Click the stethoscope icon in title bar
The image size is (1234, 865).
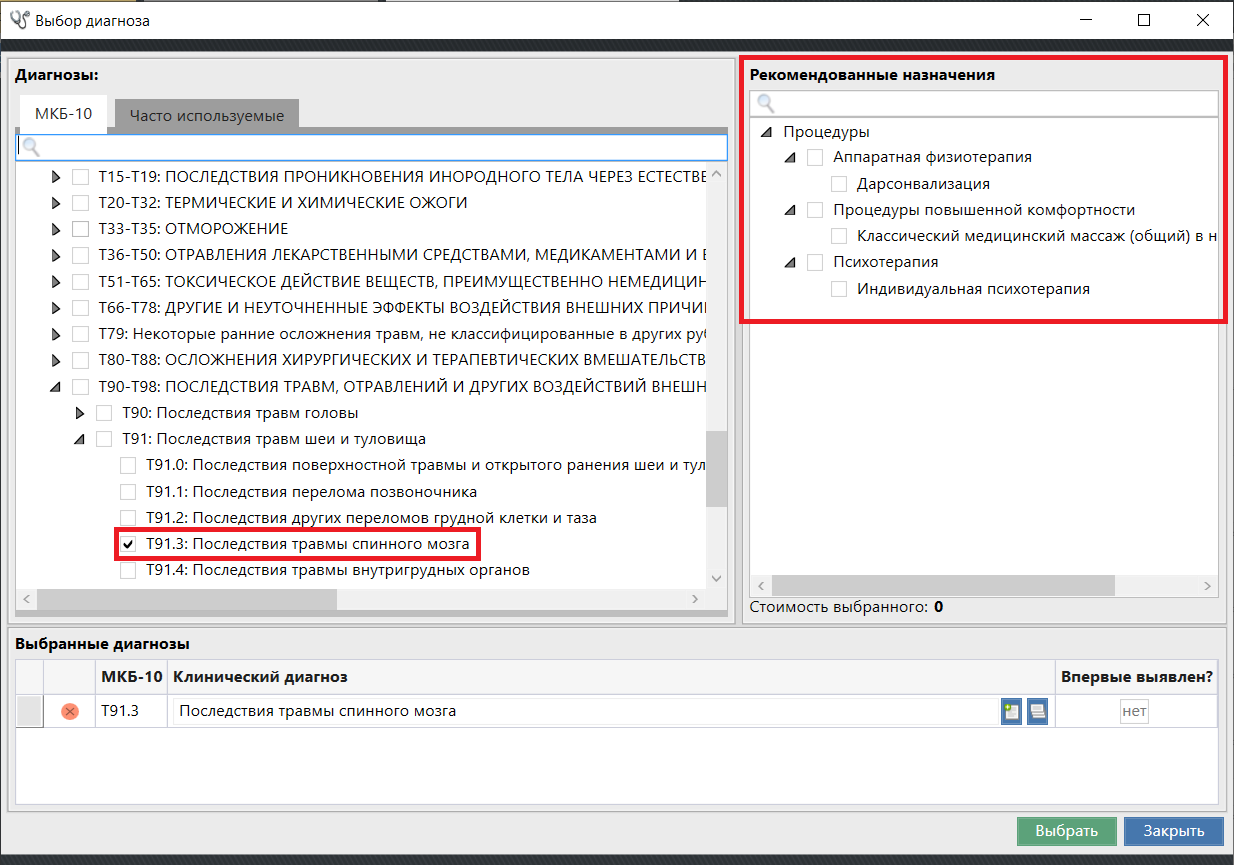coord(19,20)
